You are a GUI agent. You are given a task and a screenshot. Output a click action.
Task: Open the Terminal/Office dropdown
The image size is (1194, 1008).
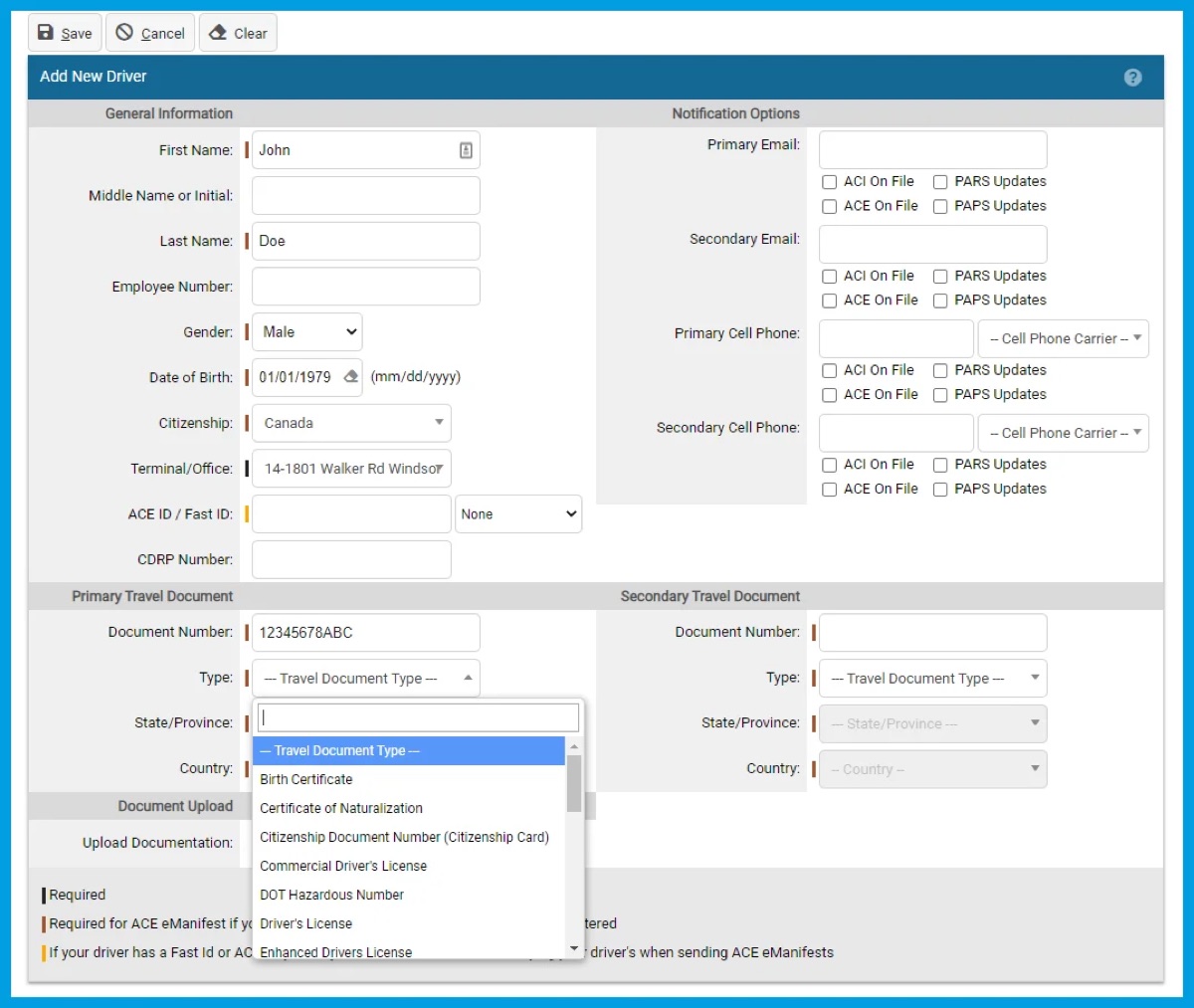(351, 469)
